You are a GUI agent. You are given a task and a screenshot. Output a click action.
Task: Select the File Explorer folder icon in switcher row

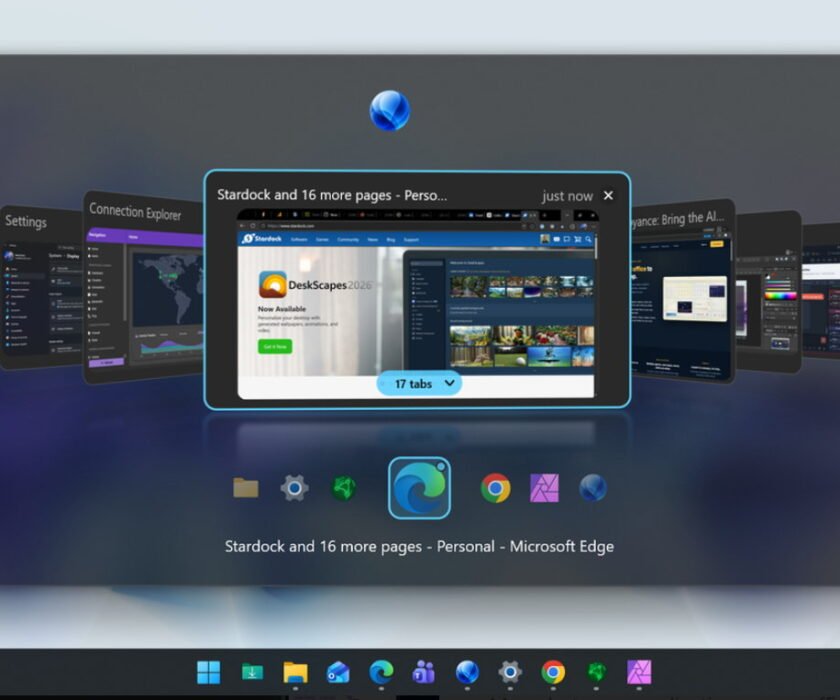pos(246,488)
